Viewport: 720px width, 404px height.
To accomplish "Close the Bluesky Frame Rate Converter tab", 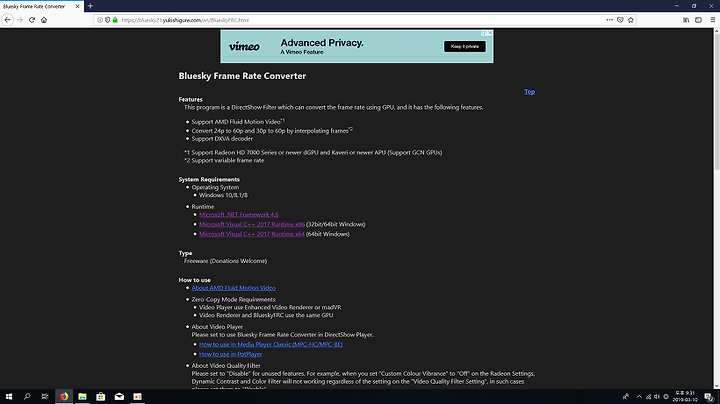I will (x=77, y=6).
